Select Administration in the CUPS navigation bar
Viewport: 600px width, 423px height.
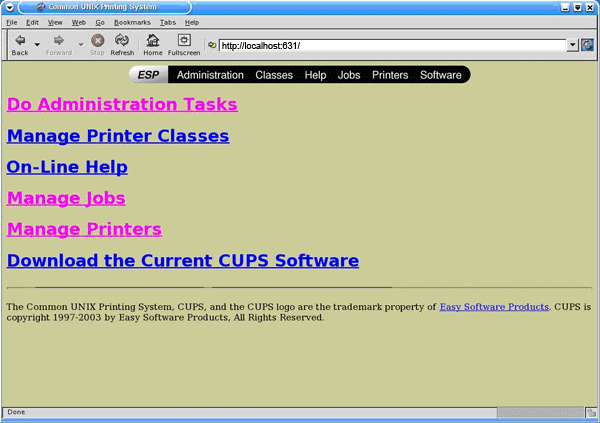click(x=210, y=75)
